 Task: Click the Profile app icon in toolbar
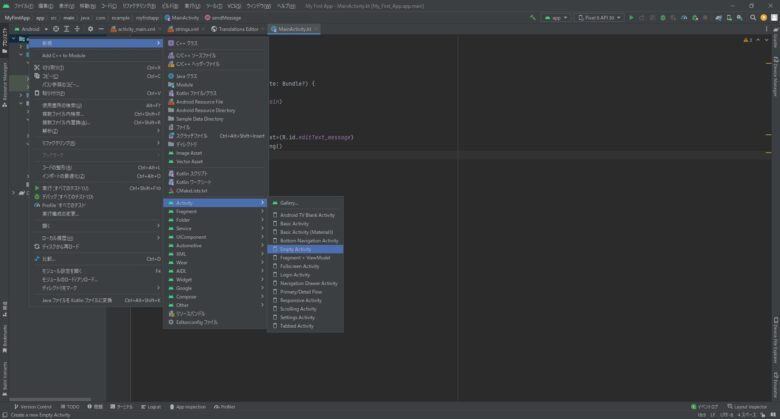click(684, 18)
